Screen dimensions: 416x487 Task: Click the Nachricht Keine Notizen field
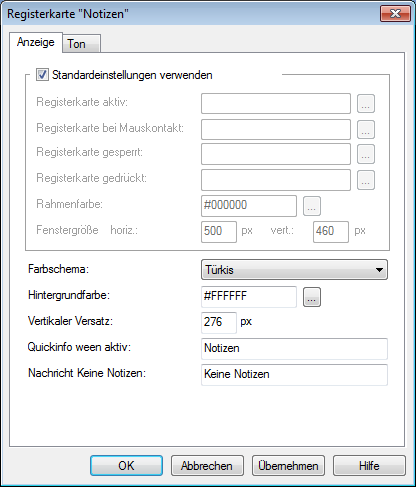click(294, 375)
